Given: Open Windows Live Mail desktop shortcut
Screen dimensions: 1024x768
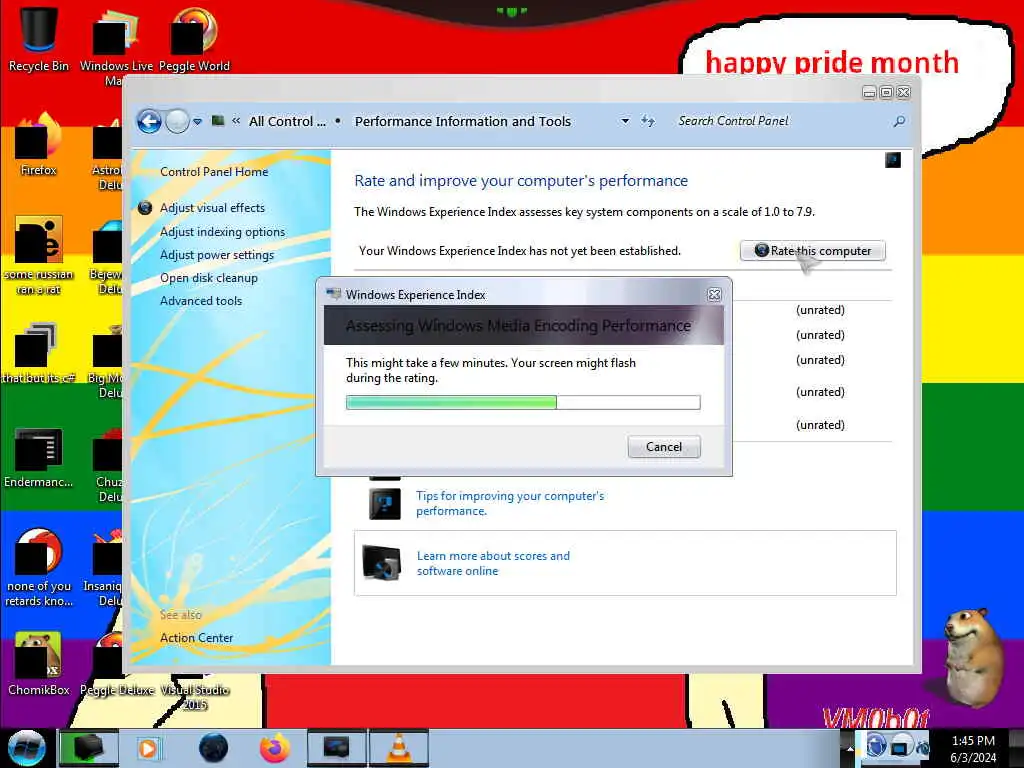Looking at the screenshot, I should [116, 46].
